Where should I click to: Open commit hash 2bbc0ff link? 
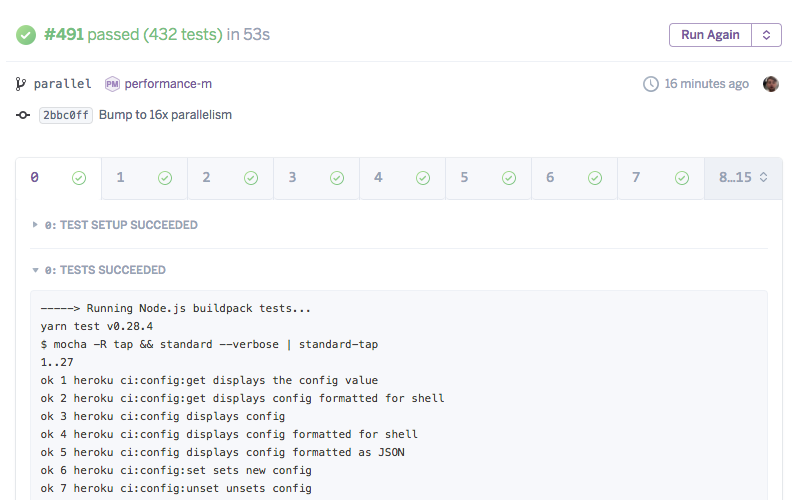66,115
